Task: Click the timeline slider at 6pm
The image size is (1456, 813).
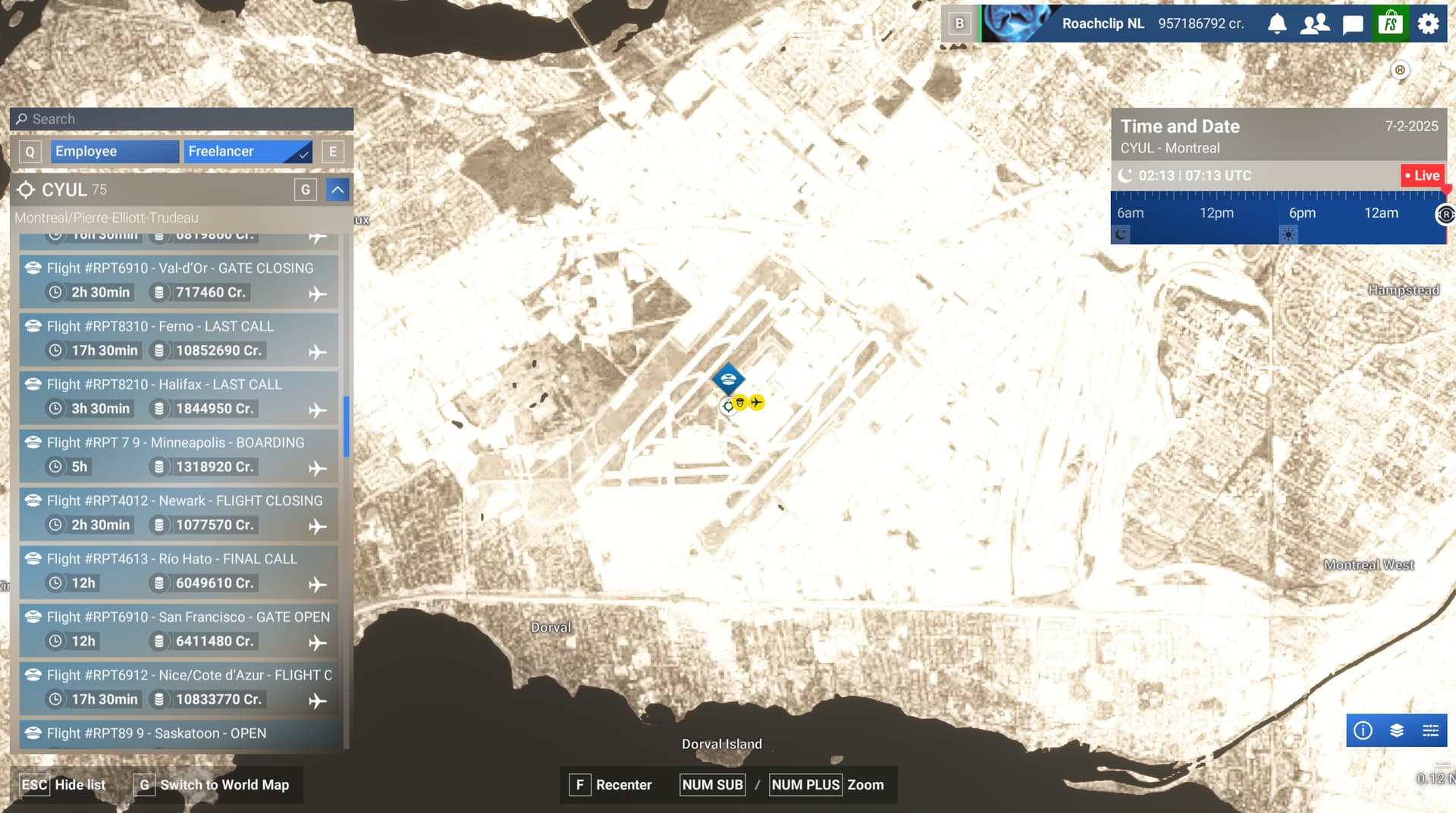Action: point(1302,213)
